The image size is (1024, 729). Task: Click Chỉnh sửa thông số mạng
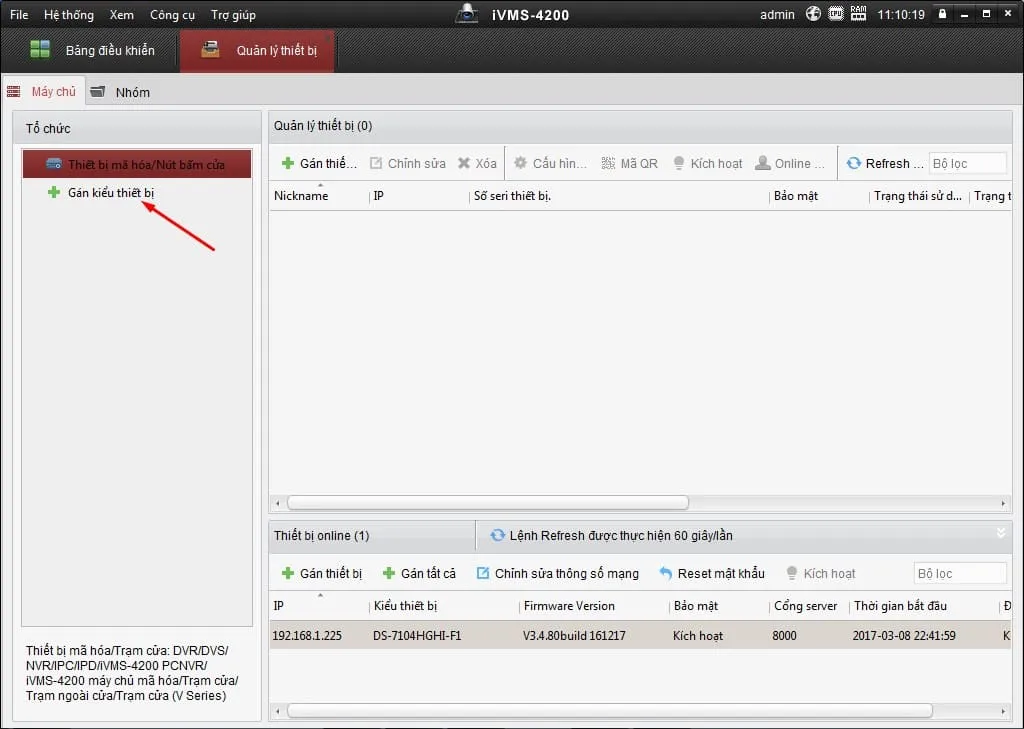click(556, 573)
